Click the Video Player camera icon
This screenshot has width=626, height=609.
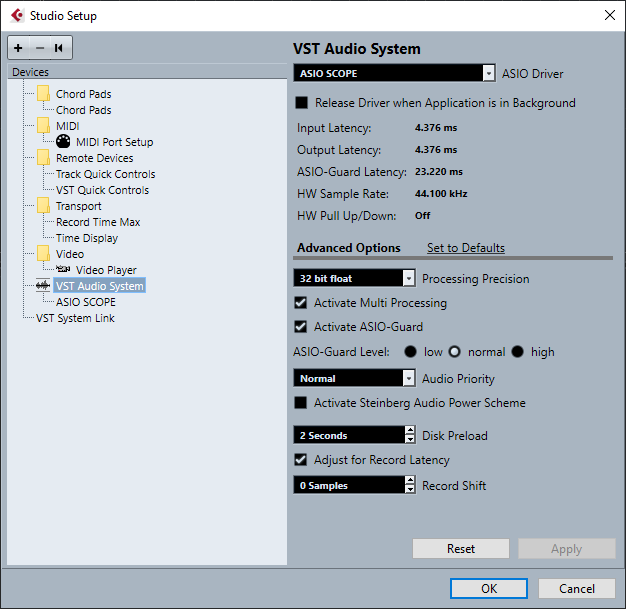(63, 269)
